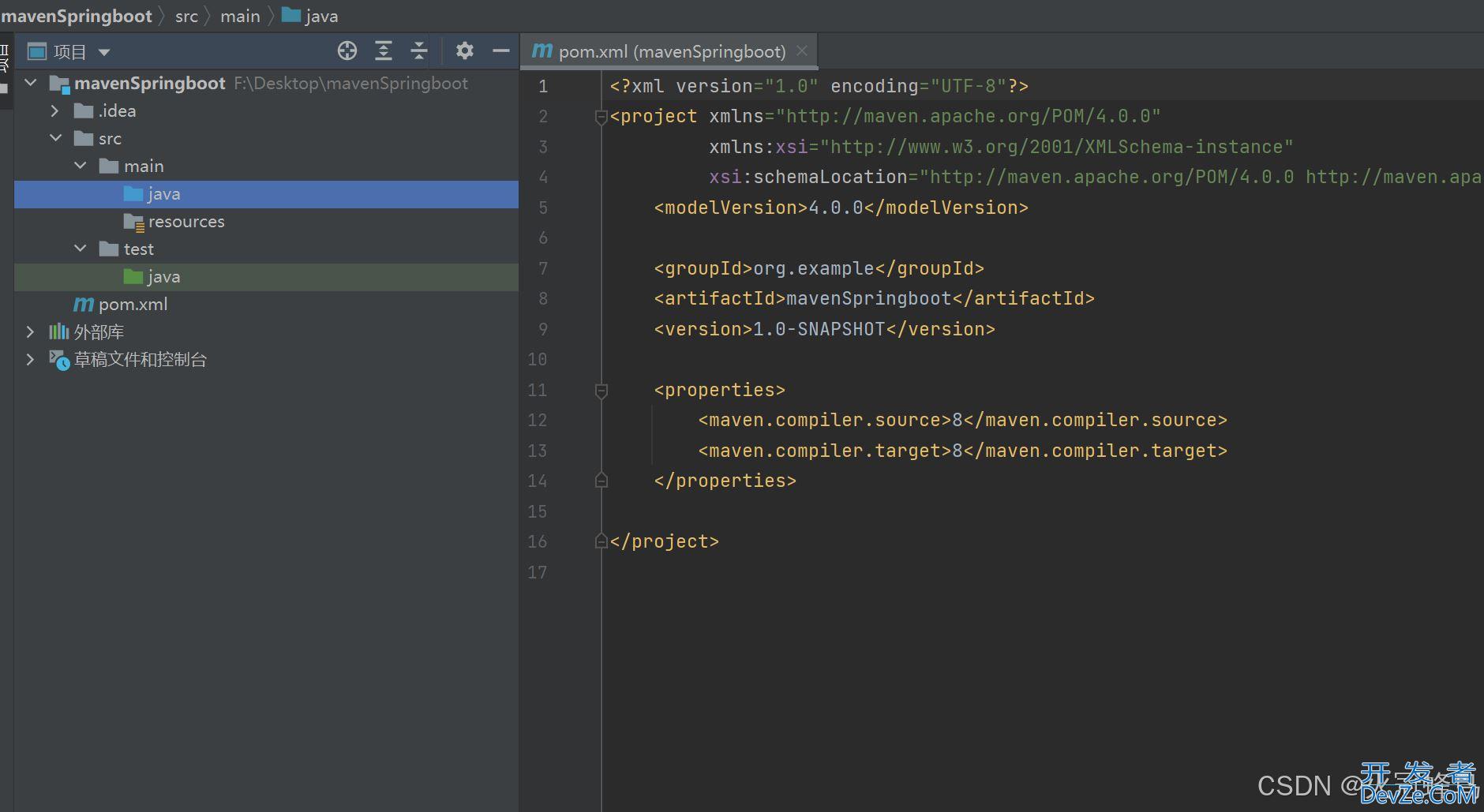Click the locate-file crosshair icon
The image size is (1484, 812).
[347, 51]
